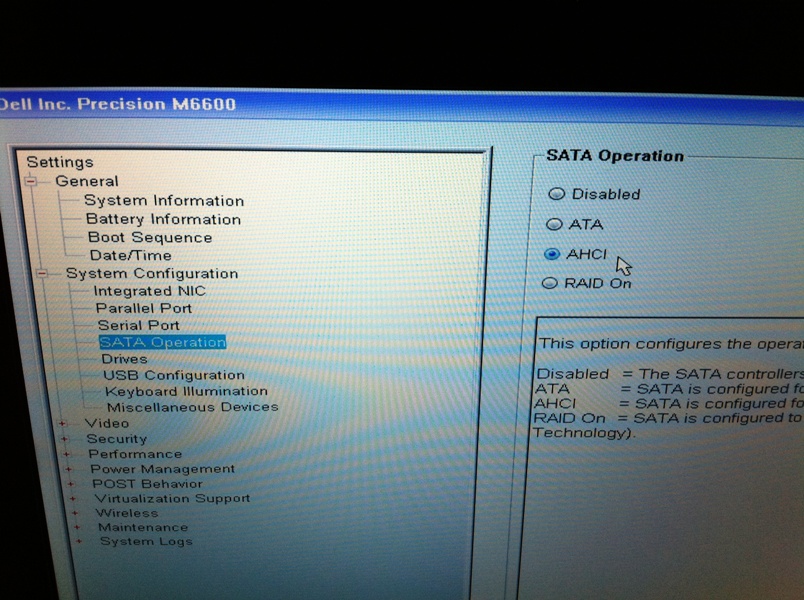Select Integrated NIC setting

pos(150,291)
